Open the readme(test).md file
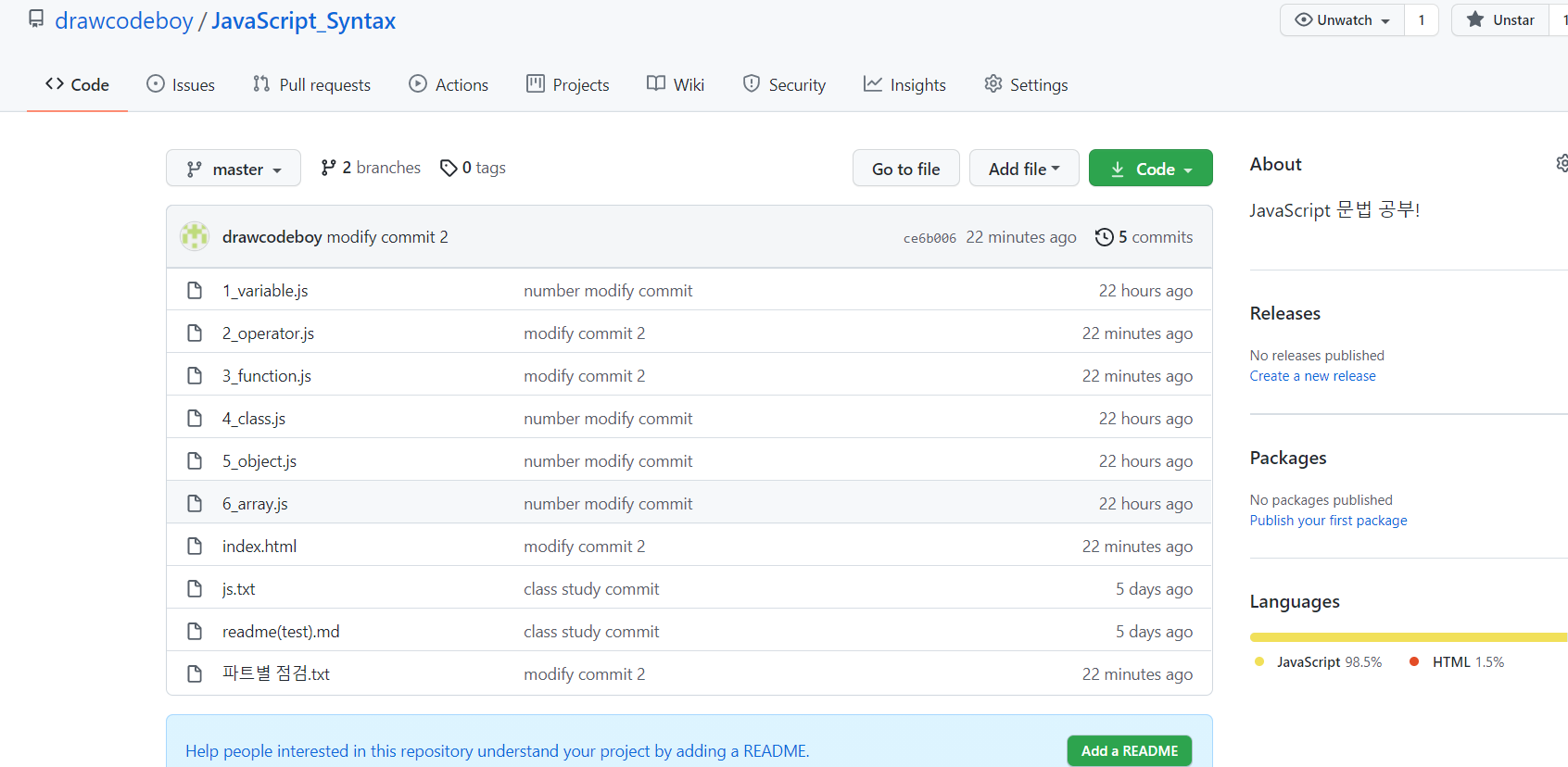This screenshot has width=1568, height=767. point(281,632)
